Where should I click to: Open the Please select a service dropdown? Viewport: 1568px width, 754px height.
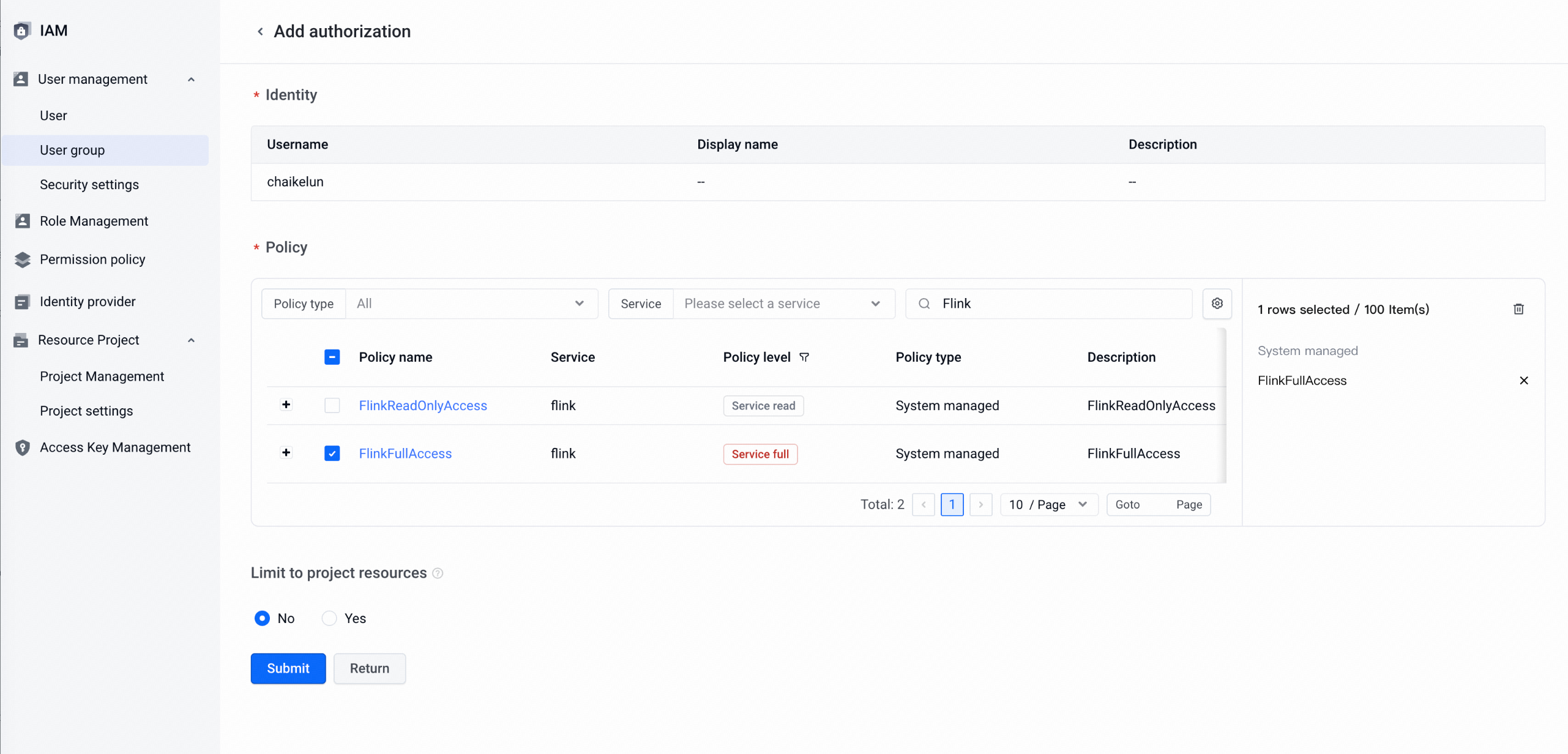783,304
